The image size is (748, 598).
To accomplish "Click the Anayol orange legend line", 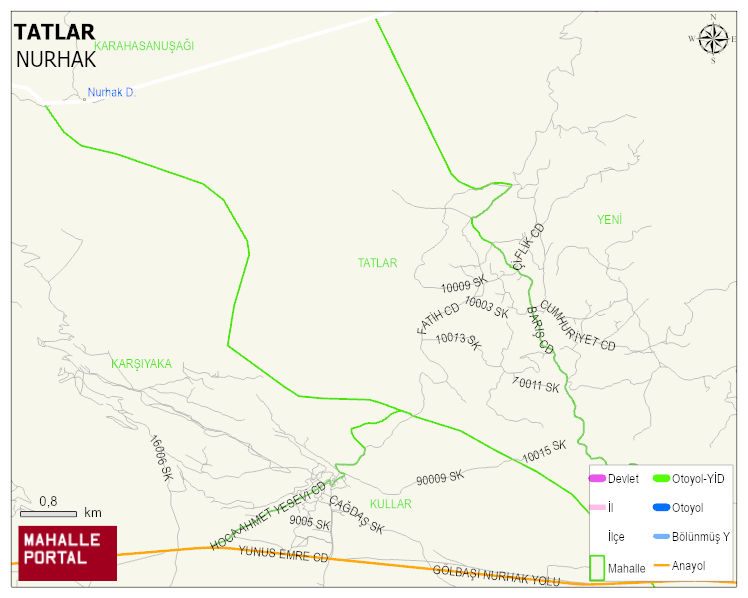I will tap(661, 566).
